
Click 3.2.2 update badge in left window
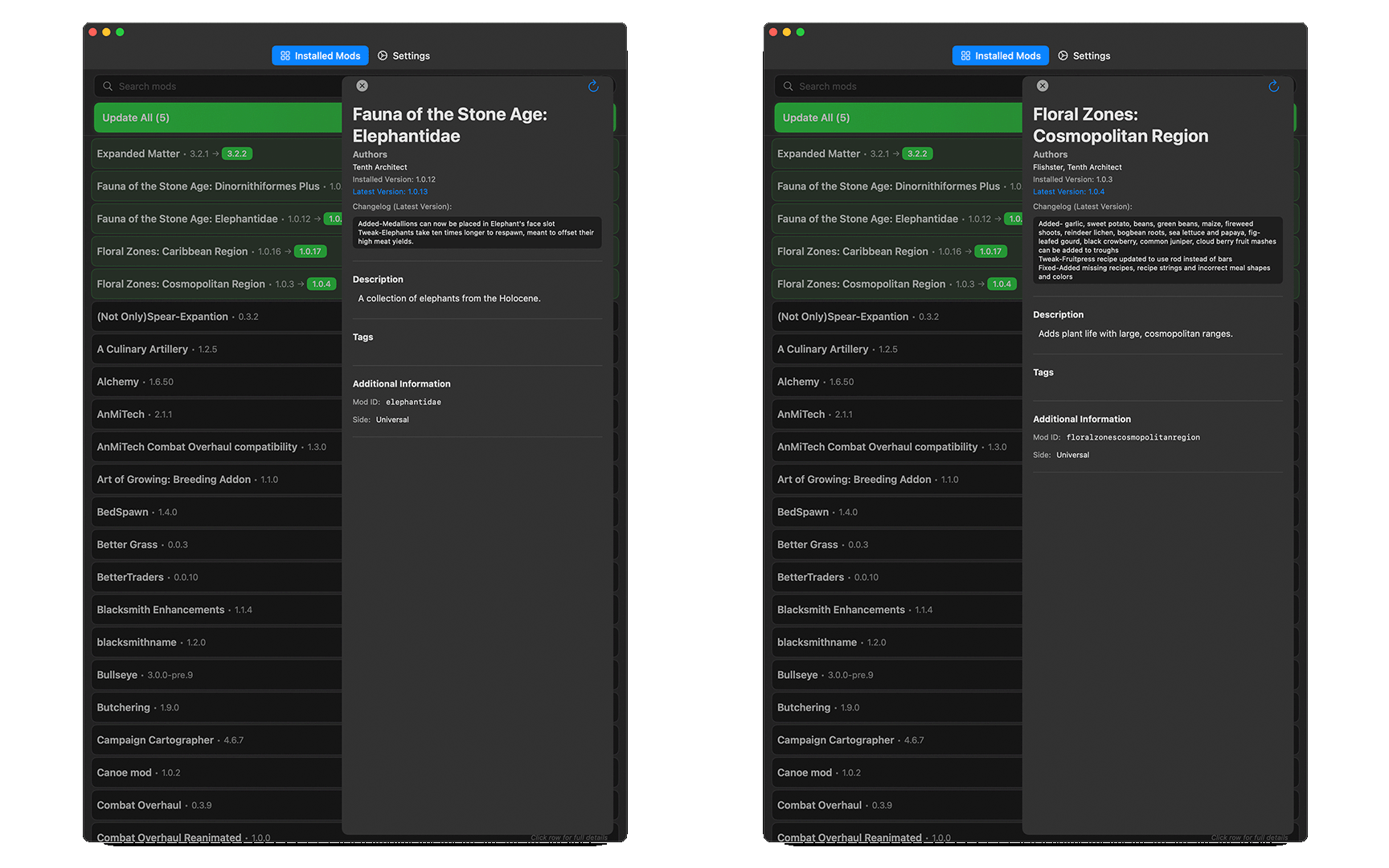click(x=237, y=154)
